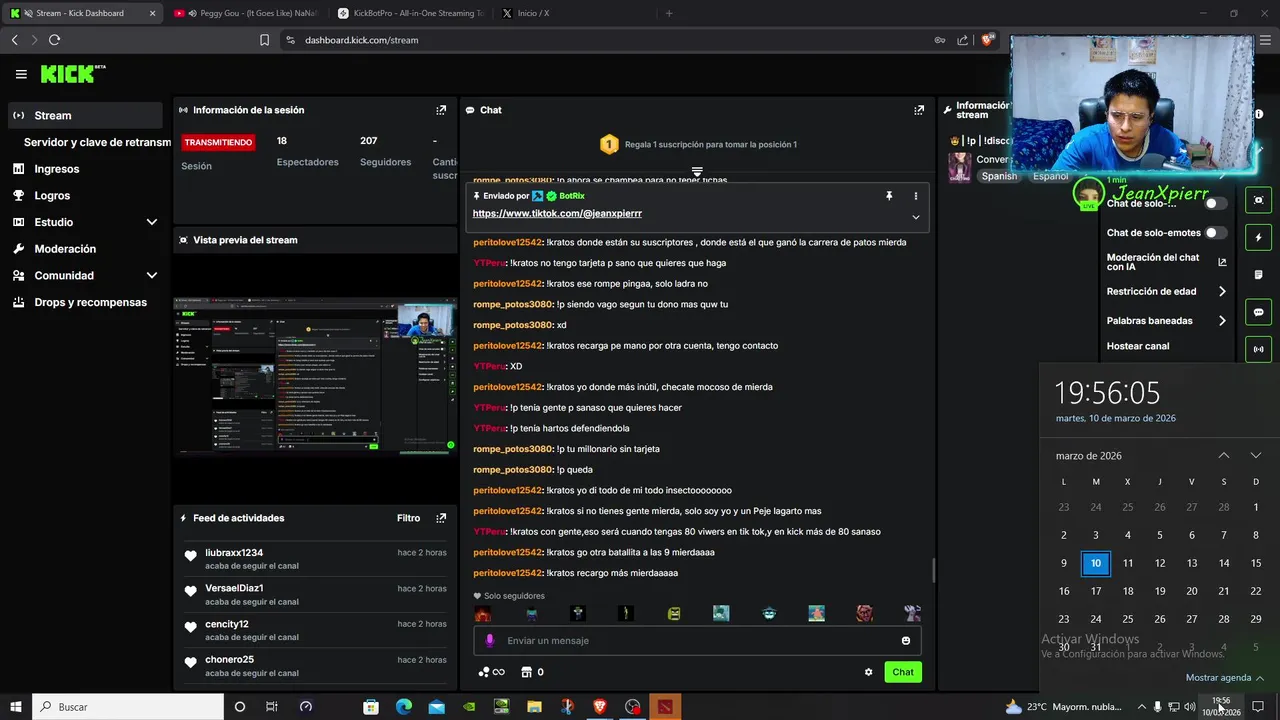The width and height of the screenshot is (1280, 720).
Task: Open the share icon in address bar
Action: point(962,40)
